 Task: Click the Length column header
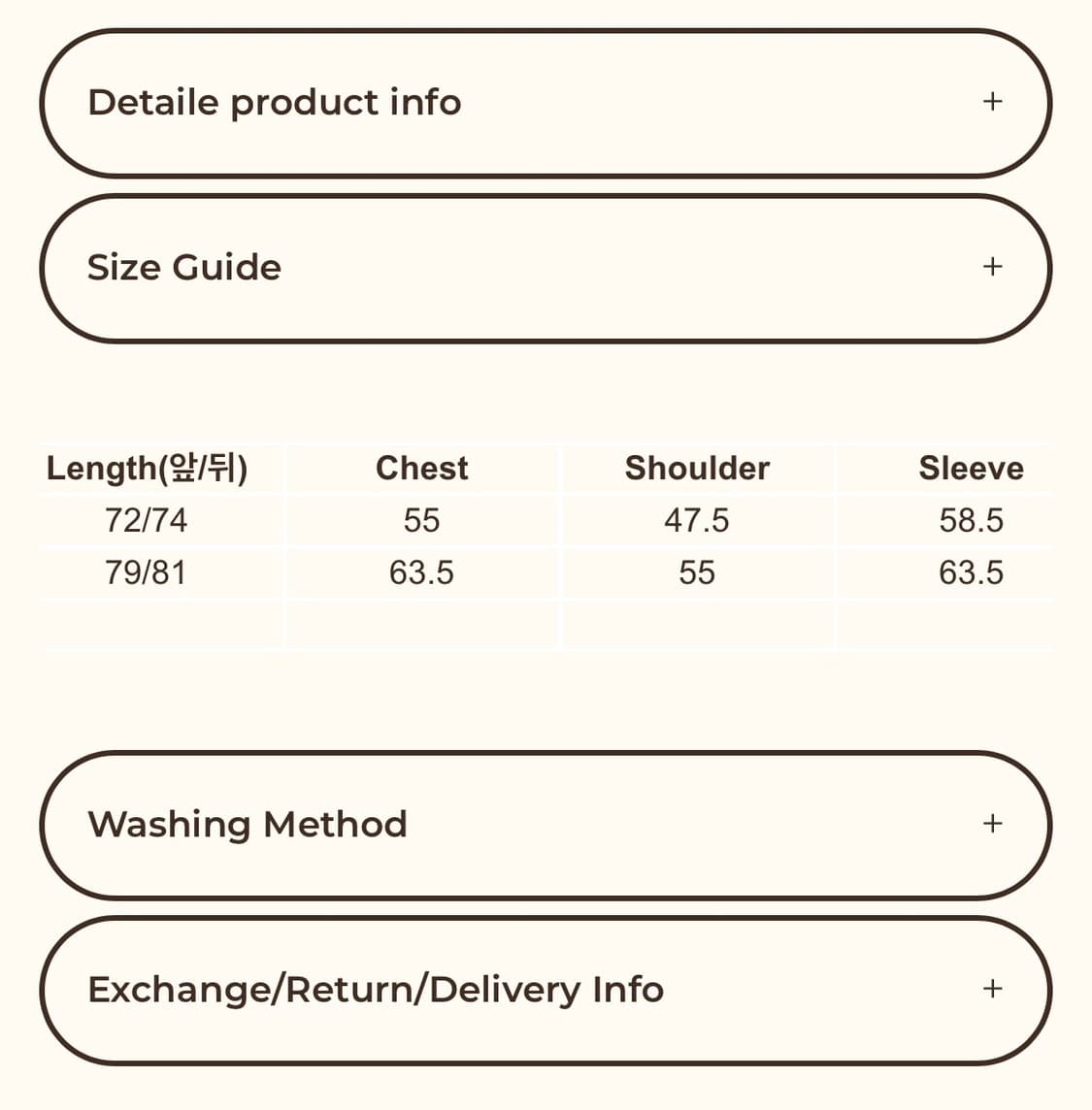click(147, 469)
